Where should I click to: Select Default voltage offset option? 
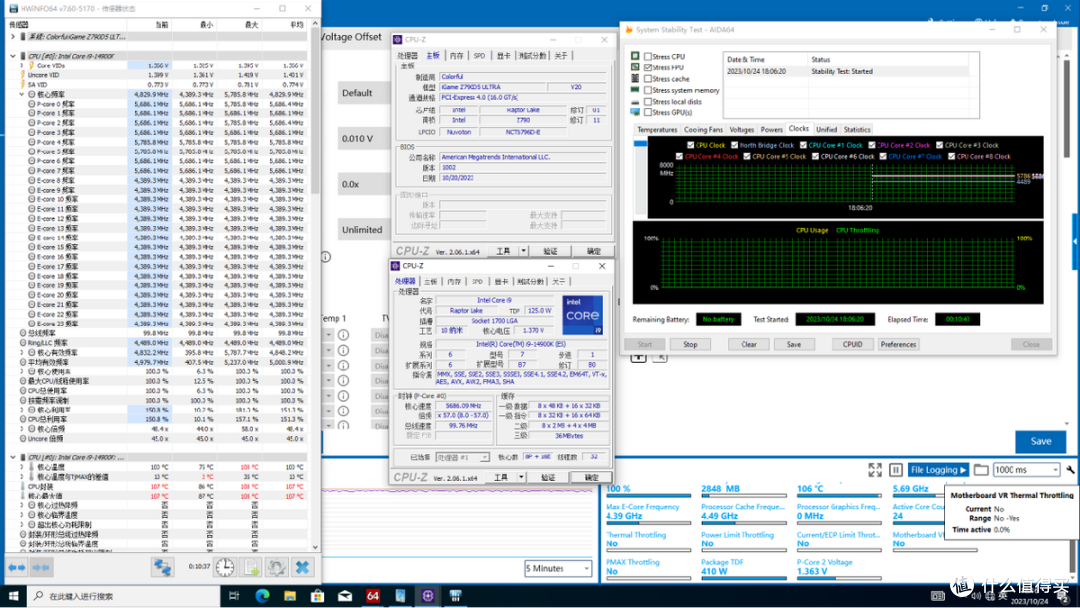[364, 93]
